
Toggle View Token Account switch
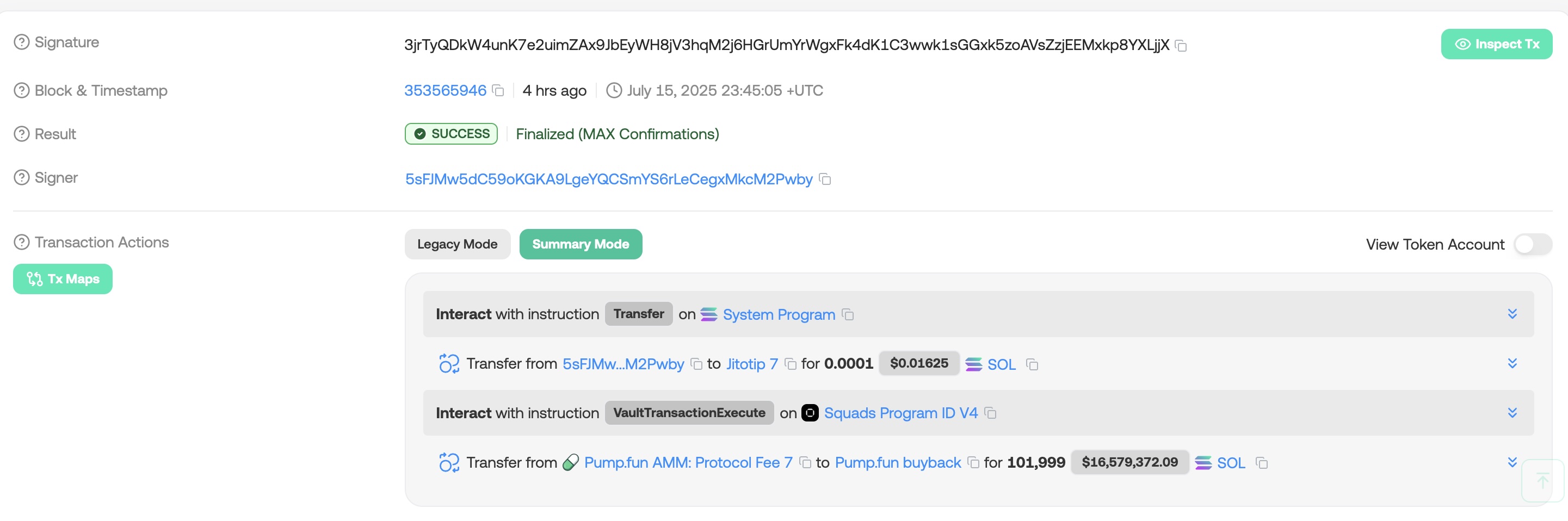1533,245
